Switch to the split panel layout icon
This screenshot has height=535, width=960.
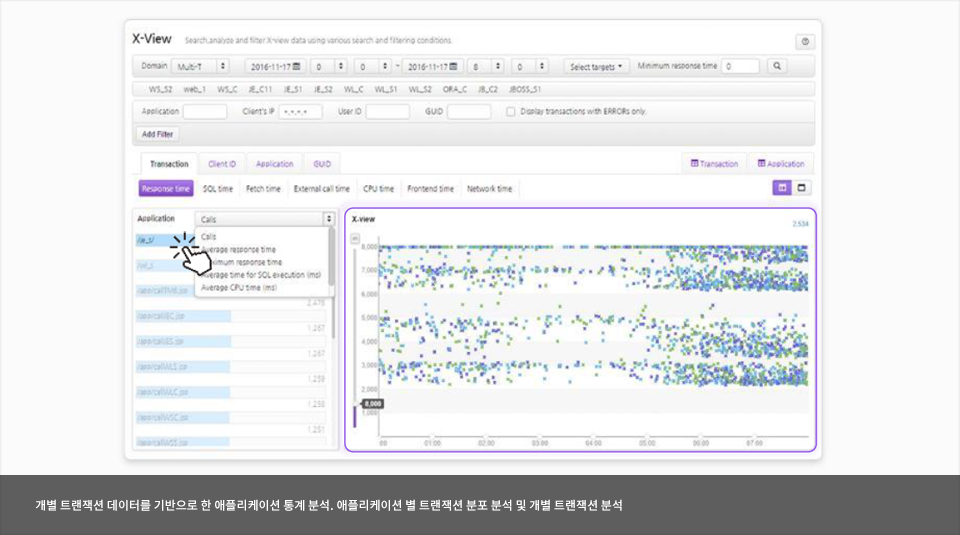click(x=782, y=187)
